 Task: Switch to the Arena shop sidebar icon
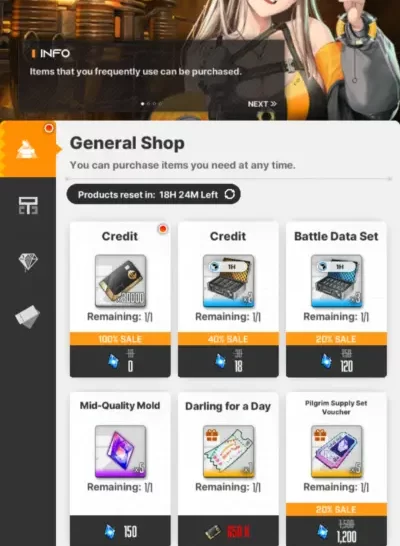pyautogui.click(x=28, y=205)
